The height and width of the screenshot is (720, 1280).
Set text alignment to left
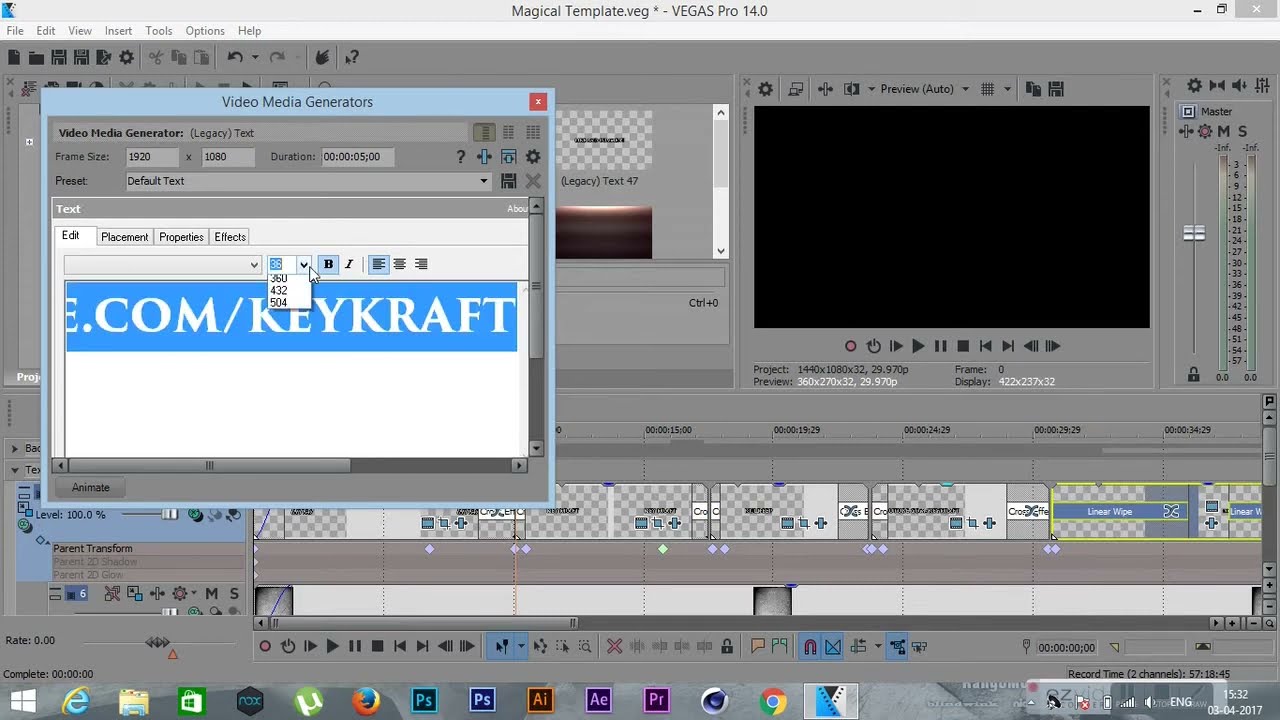pyautogui.click(x=378, y=264)
